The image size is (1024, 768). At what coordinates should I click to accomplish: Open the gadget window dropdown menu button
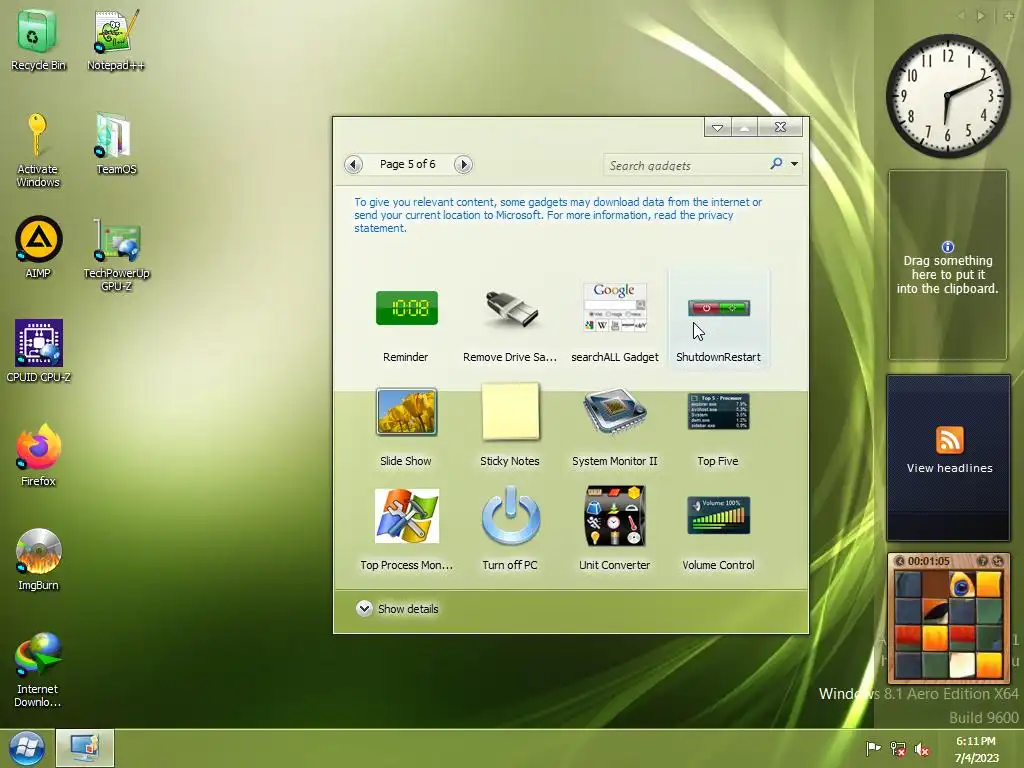(x=718, y=127)
